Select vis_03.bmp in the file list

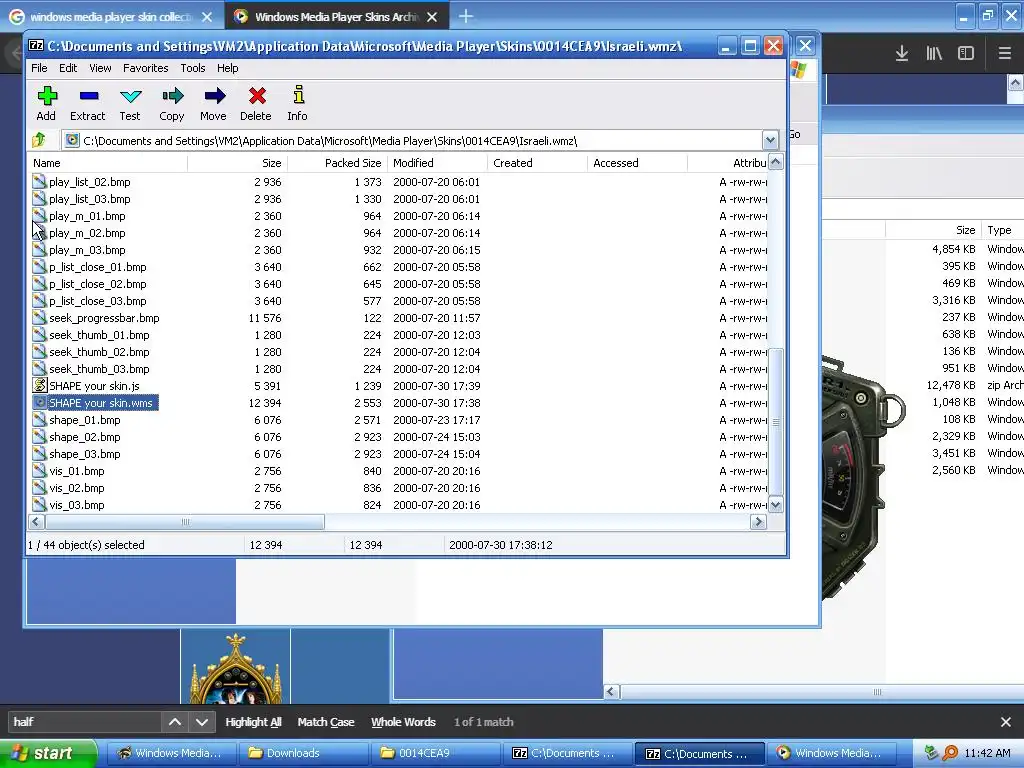tap(76, 505)
